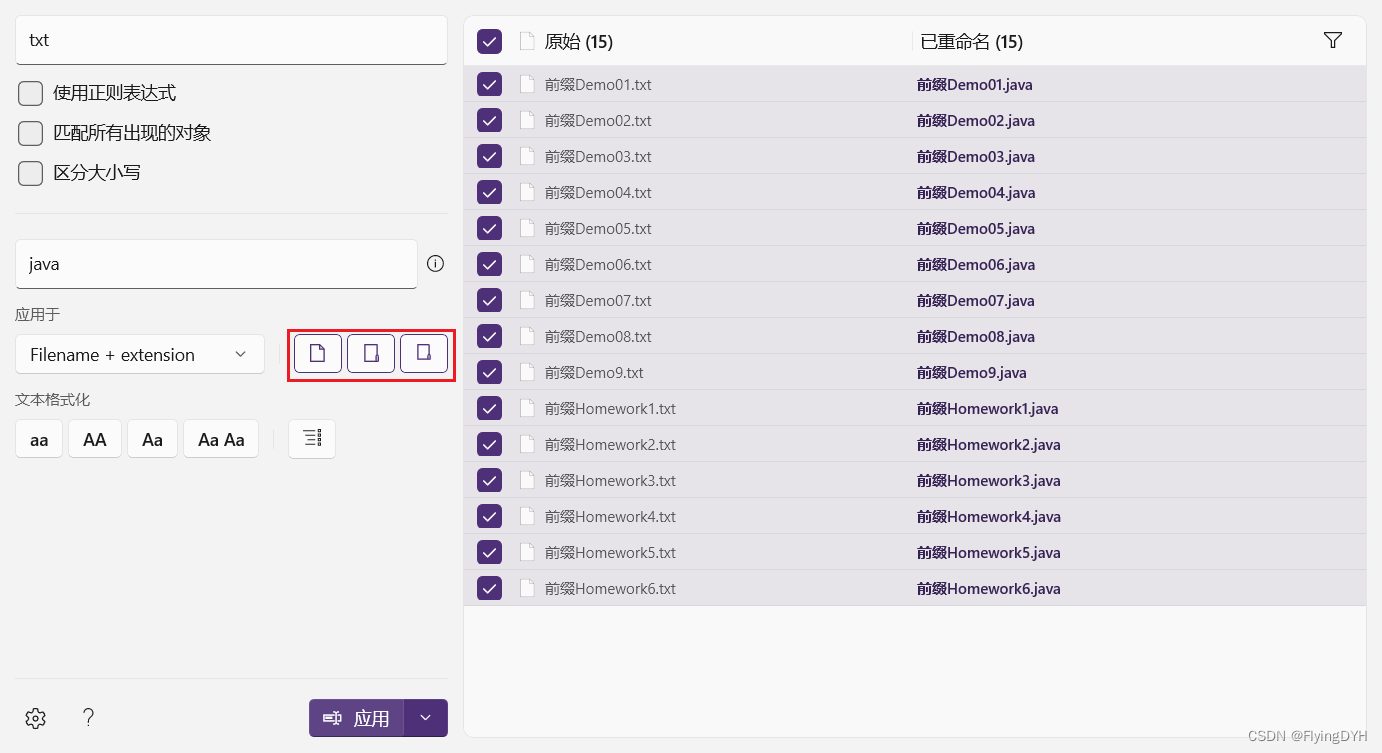The width and height of the screenshot is (1382, 753).
Task: Select the original name 前缀Homework1.txt
Action: 610,408
